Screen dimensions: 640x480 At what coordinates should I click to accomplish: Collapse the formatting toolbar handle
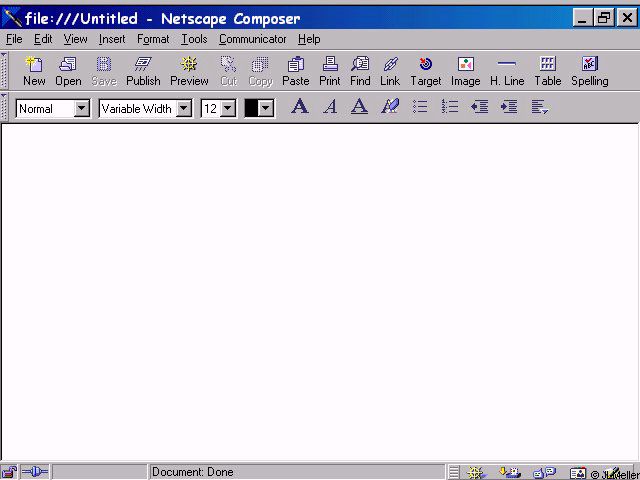coord(4,107)
